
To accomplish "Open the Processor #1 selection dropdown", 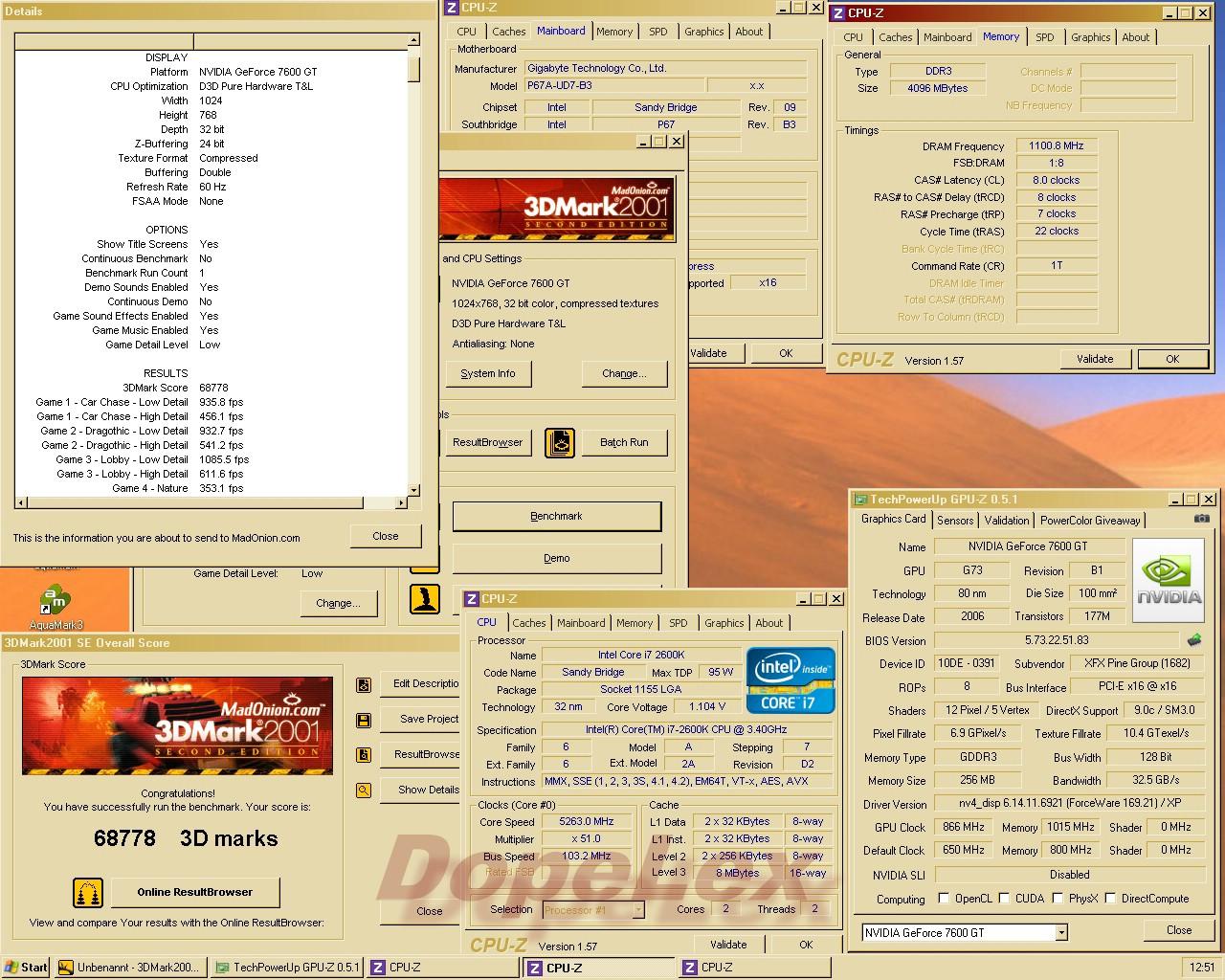I will point(637,910).
